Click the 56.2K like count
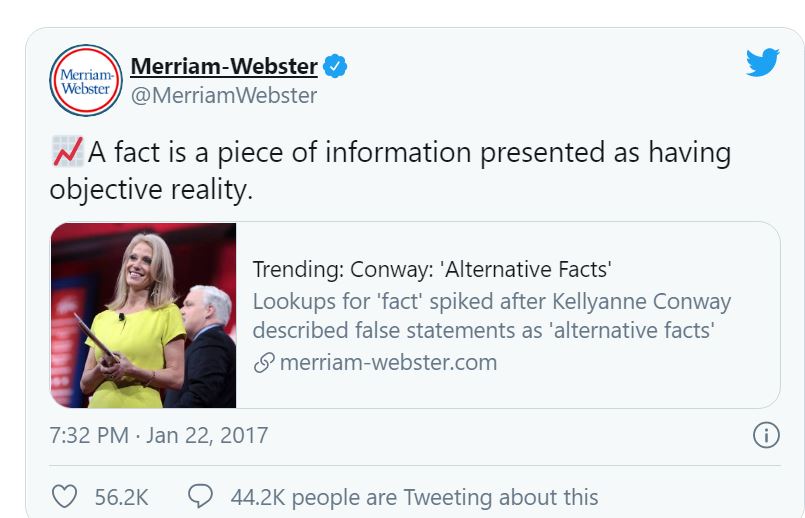Image resolution: width=805 pixels, height=518 pixels. [x=121, y=497]
